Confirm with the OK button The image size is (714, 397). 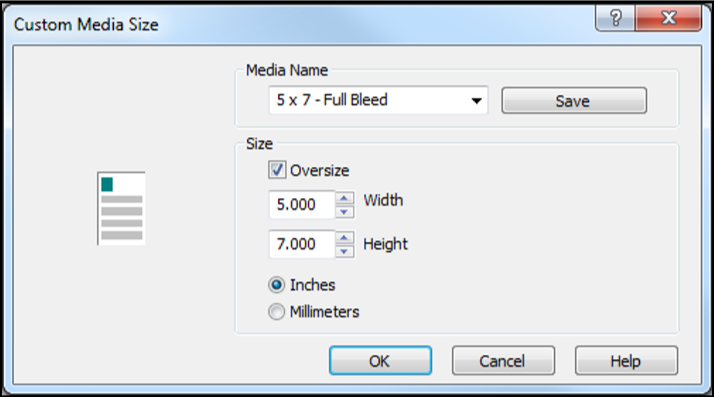380,361
